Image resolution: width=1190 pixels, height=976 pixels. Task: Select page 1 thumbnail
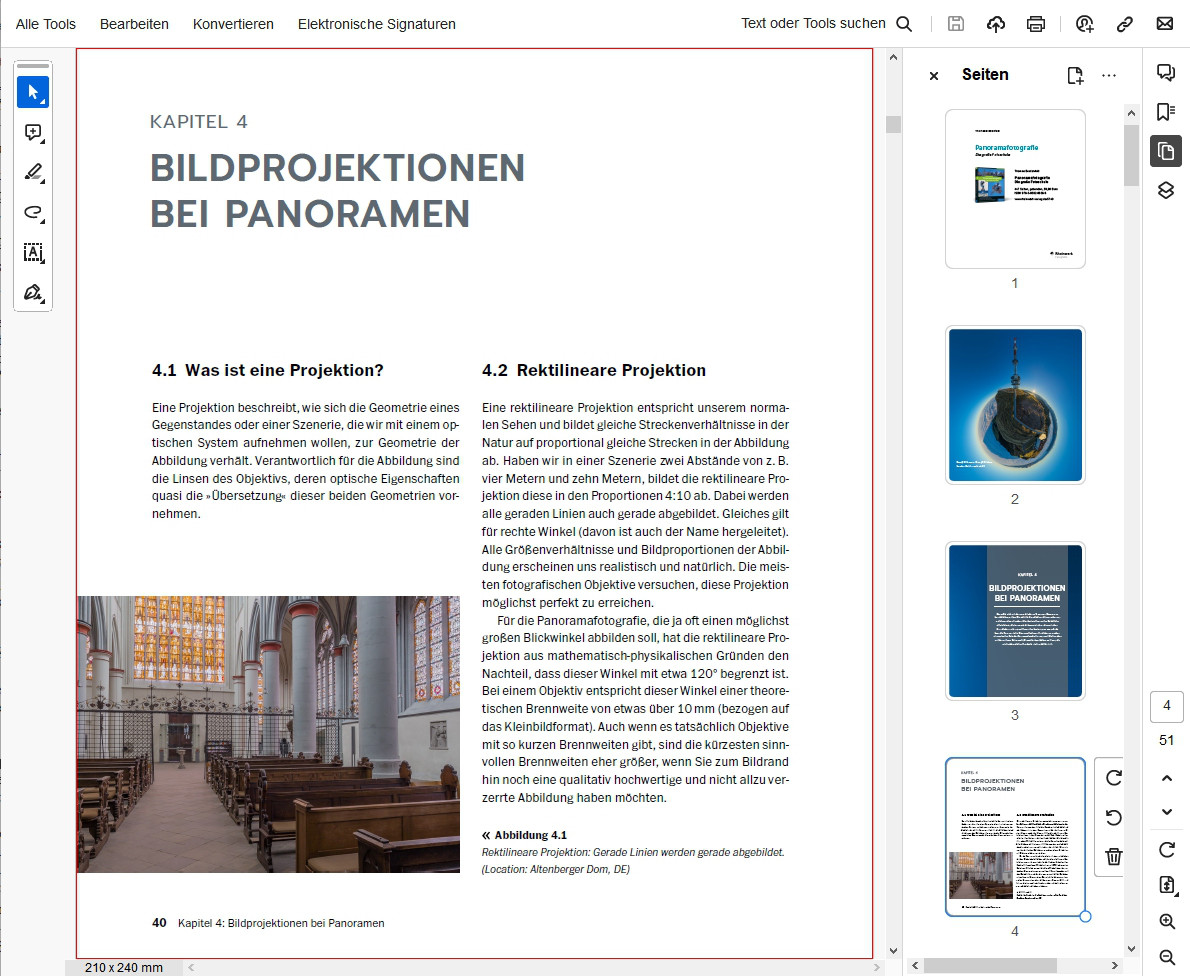[1015, 189]
